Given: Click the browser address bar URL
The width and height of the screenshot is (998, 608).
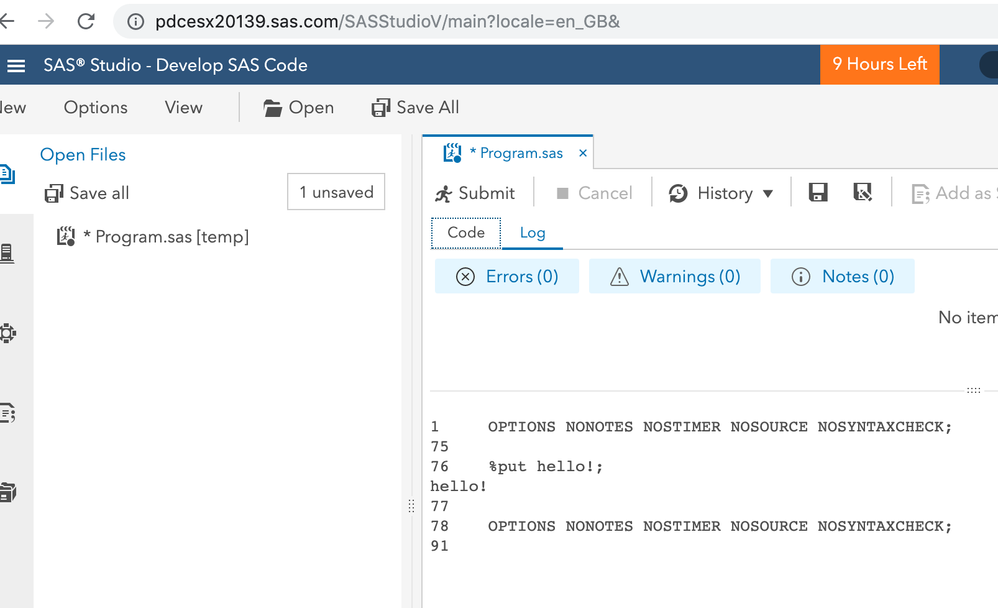Looking at the screenshot, I should point(388,21).
